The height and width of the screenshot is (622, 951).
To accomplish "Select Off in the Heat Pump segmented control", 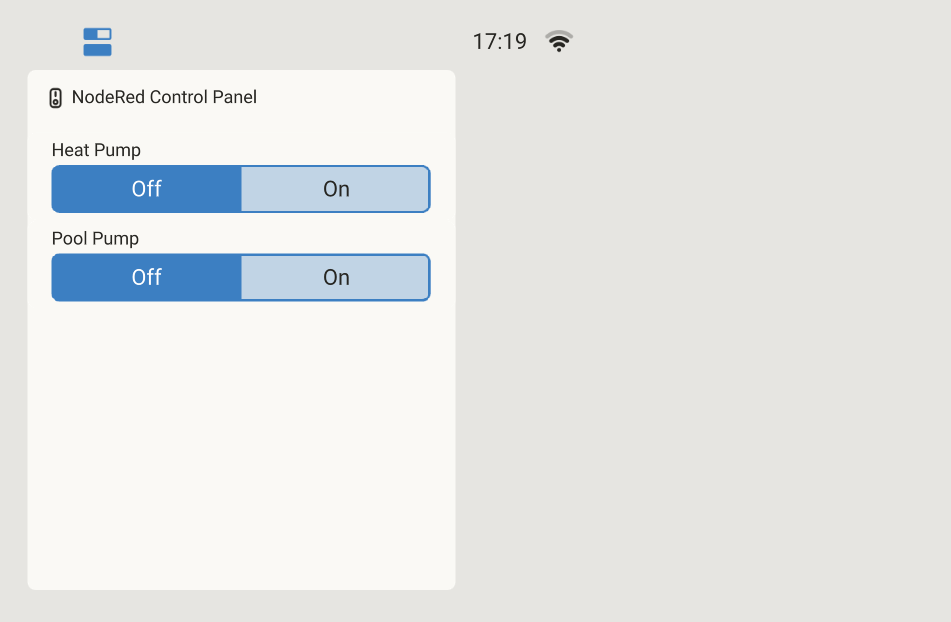I will point(146,189).
